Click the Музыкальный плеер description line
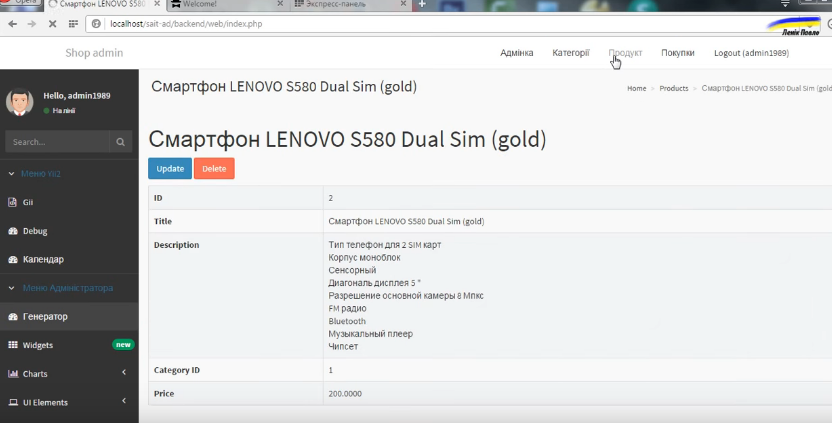 click(370, 333)
